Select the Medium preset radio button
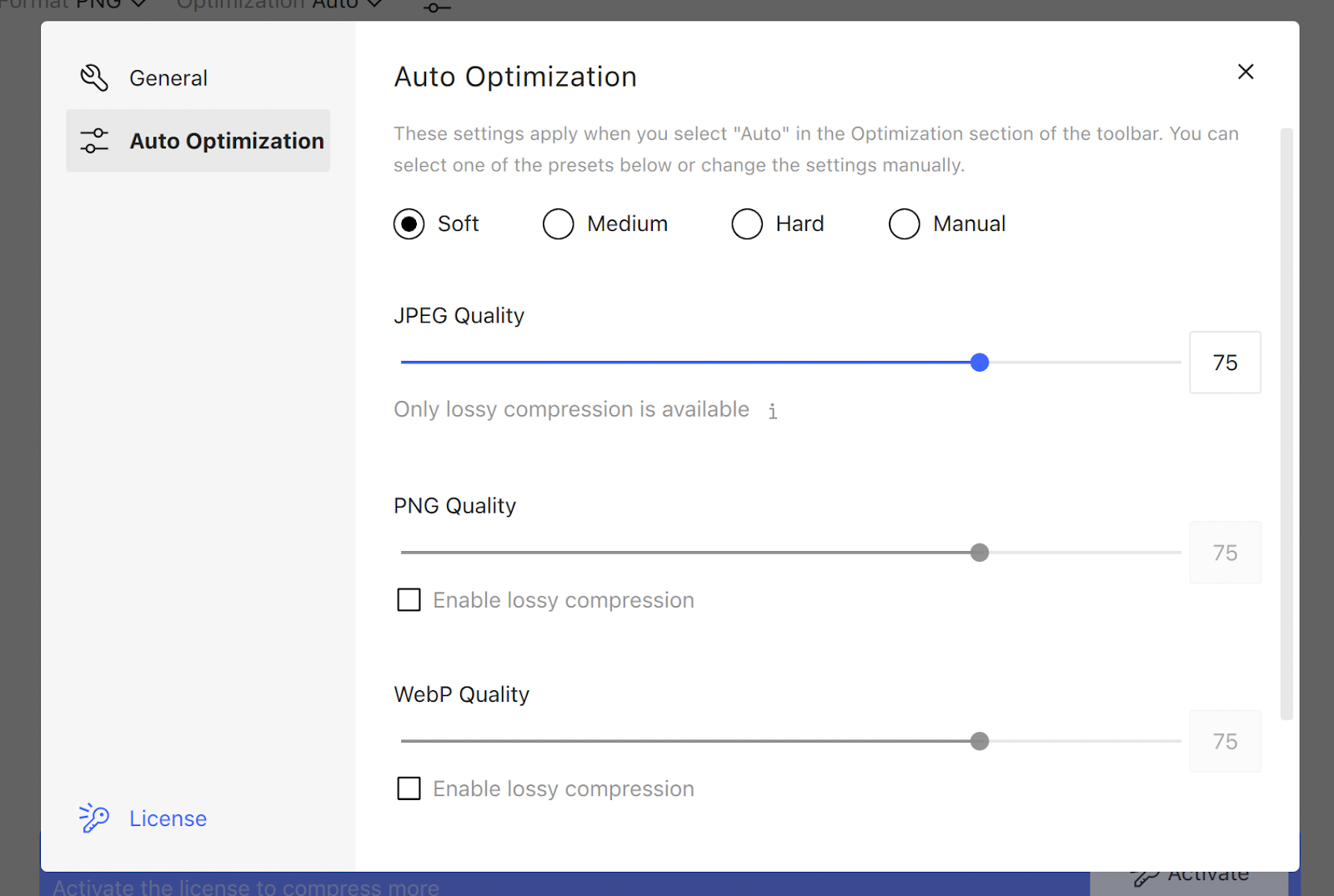 click(x=559, y=224)
